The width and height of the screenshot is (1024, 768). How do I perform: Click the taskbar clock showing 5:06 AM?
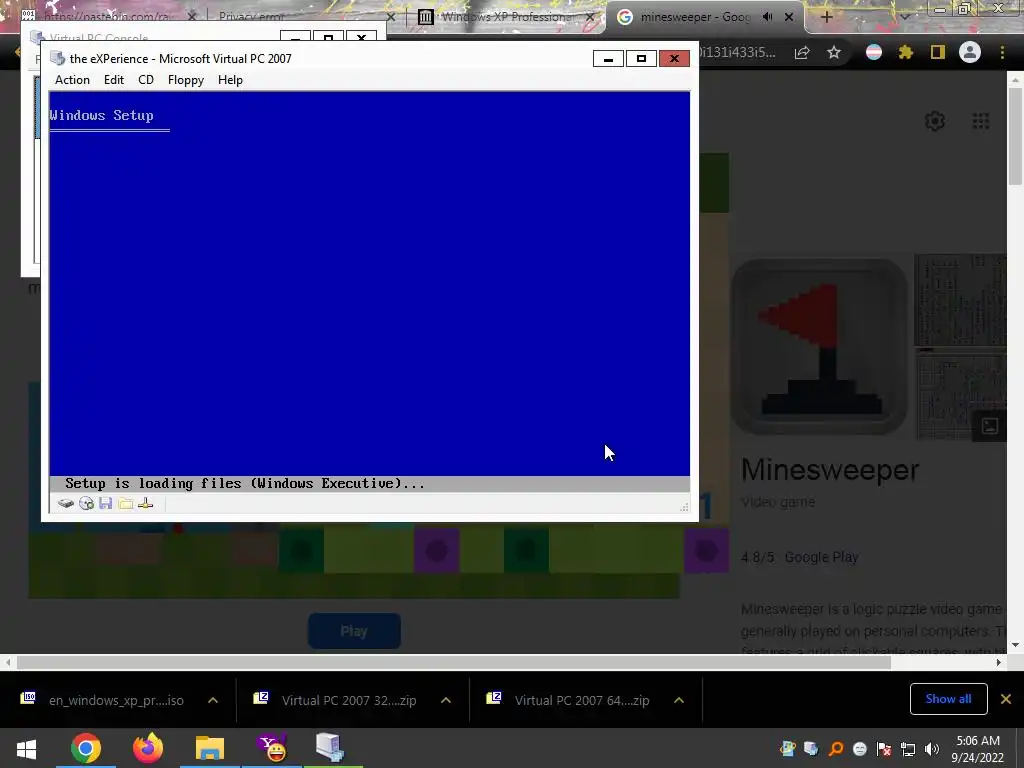(x=978, y=748)
